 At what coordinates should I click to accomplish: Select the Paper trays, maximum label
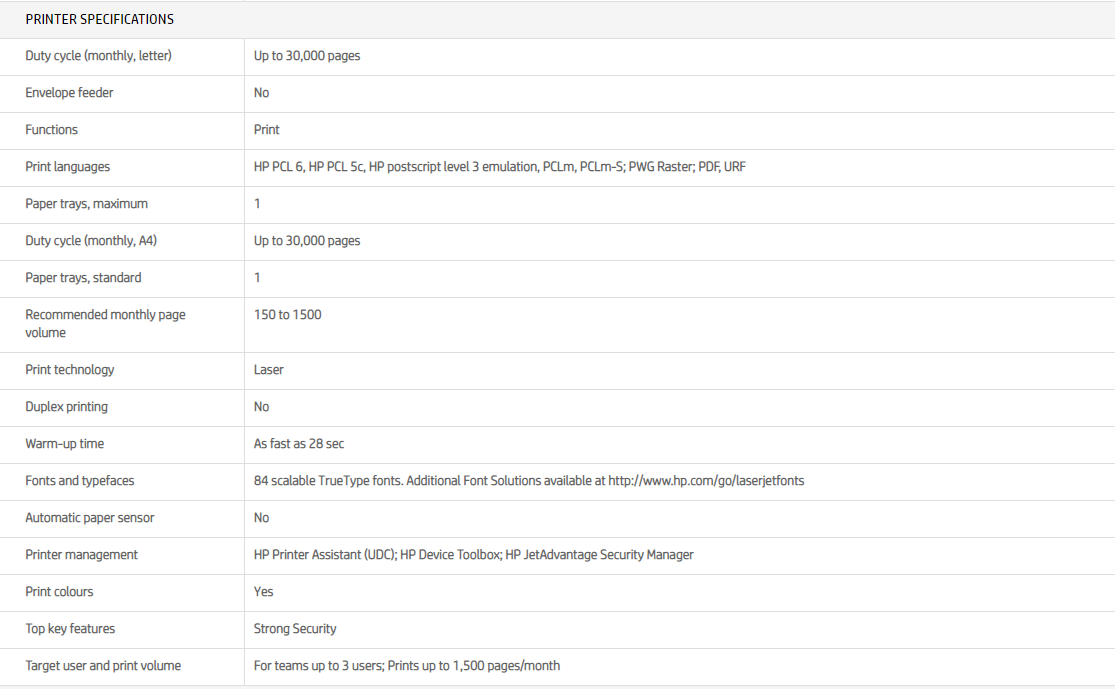[86, 204]
